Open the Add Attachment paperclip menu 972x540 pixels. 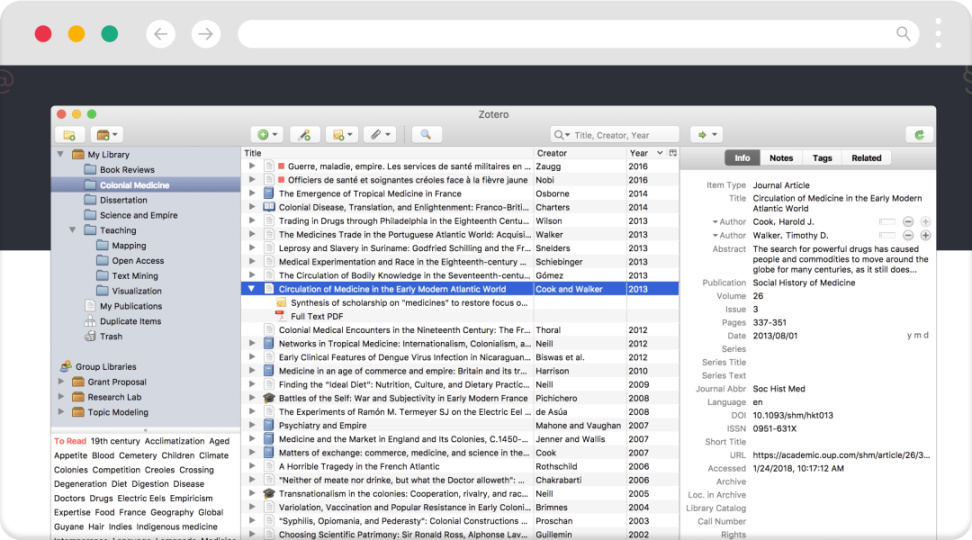[380, 135]
